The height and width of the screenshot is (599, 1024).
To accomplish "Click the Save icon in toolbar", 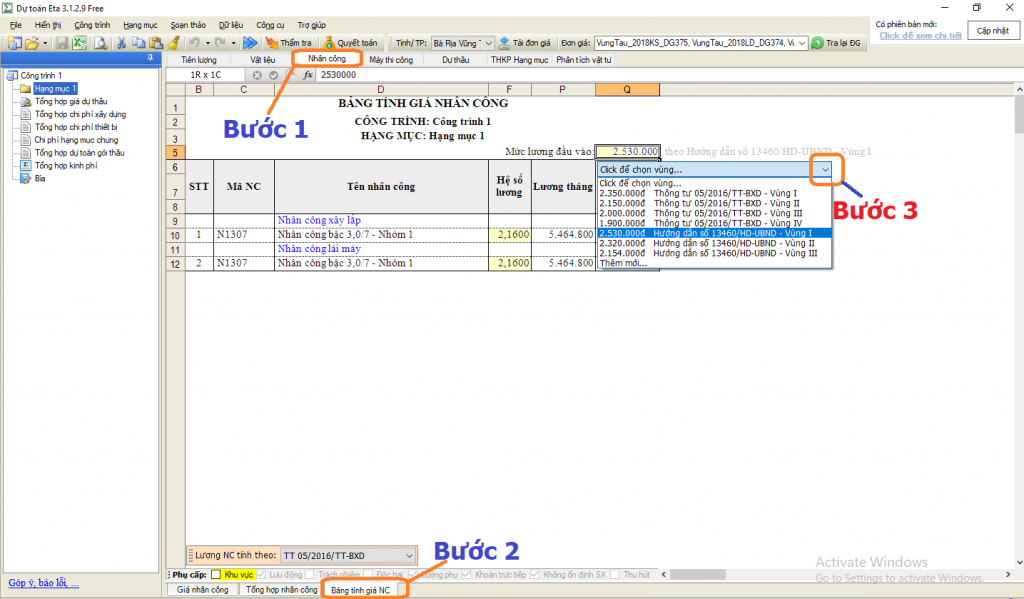I will (62, 43).
